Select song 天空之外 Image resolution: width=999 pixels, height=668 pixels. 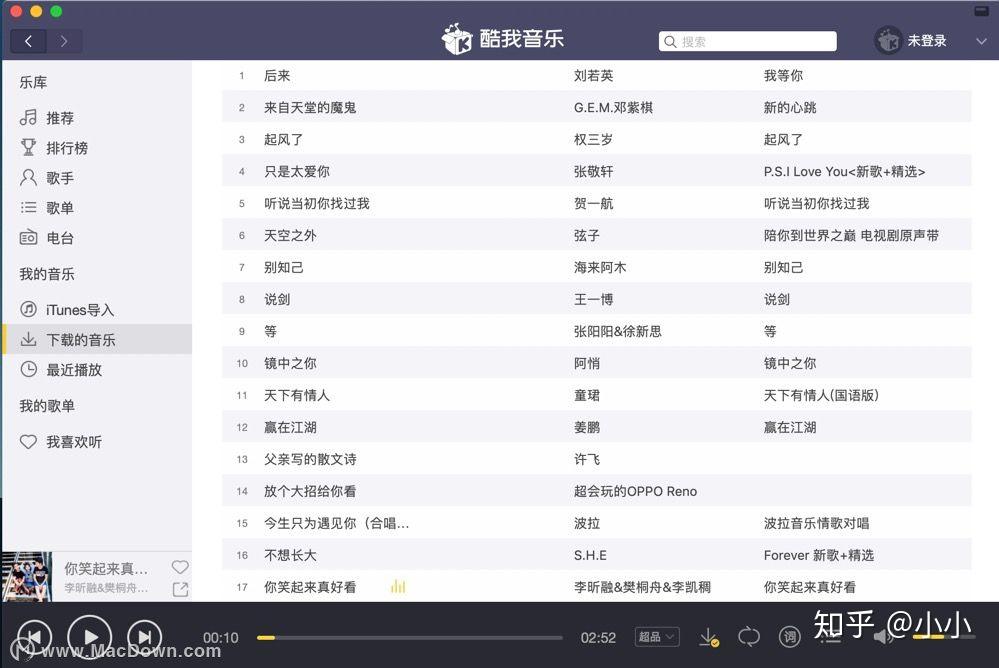pos(291,235)
